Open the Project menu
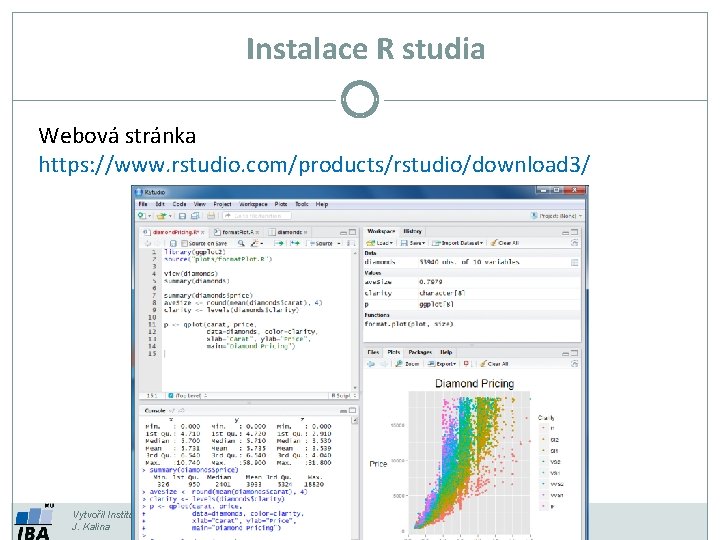 coord(222,204)
